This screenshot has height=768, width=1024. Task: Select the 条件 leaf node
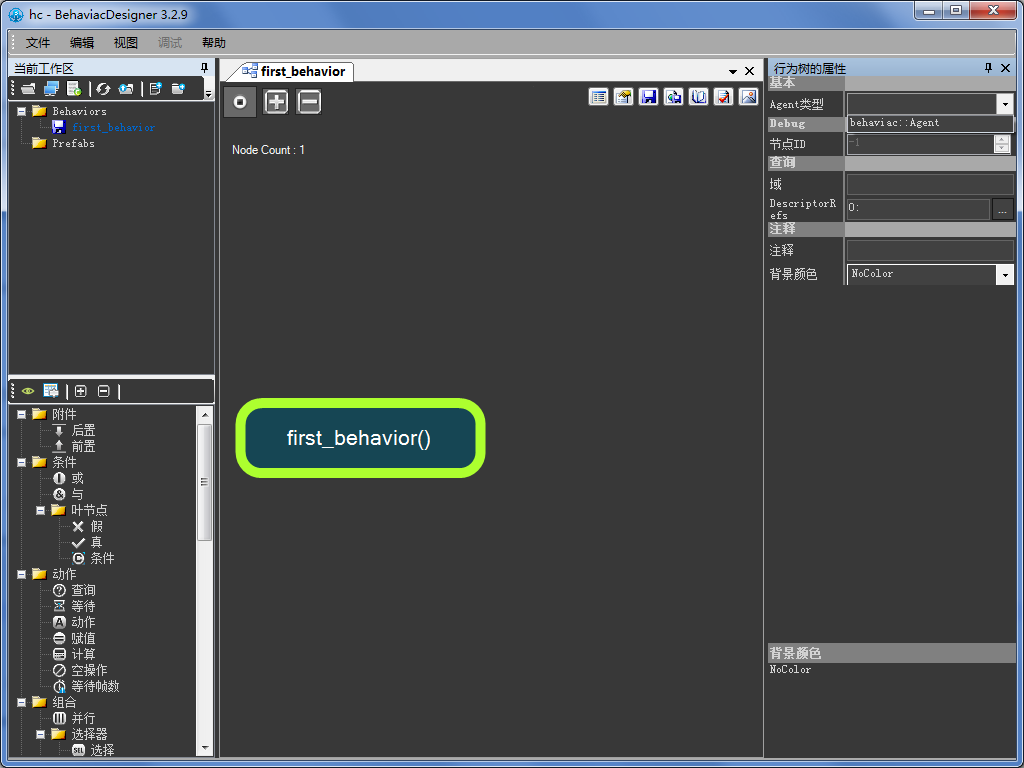(102, 558)
